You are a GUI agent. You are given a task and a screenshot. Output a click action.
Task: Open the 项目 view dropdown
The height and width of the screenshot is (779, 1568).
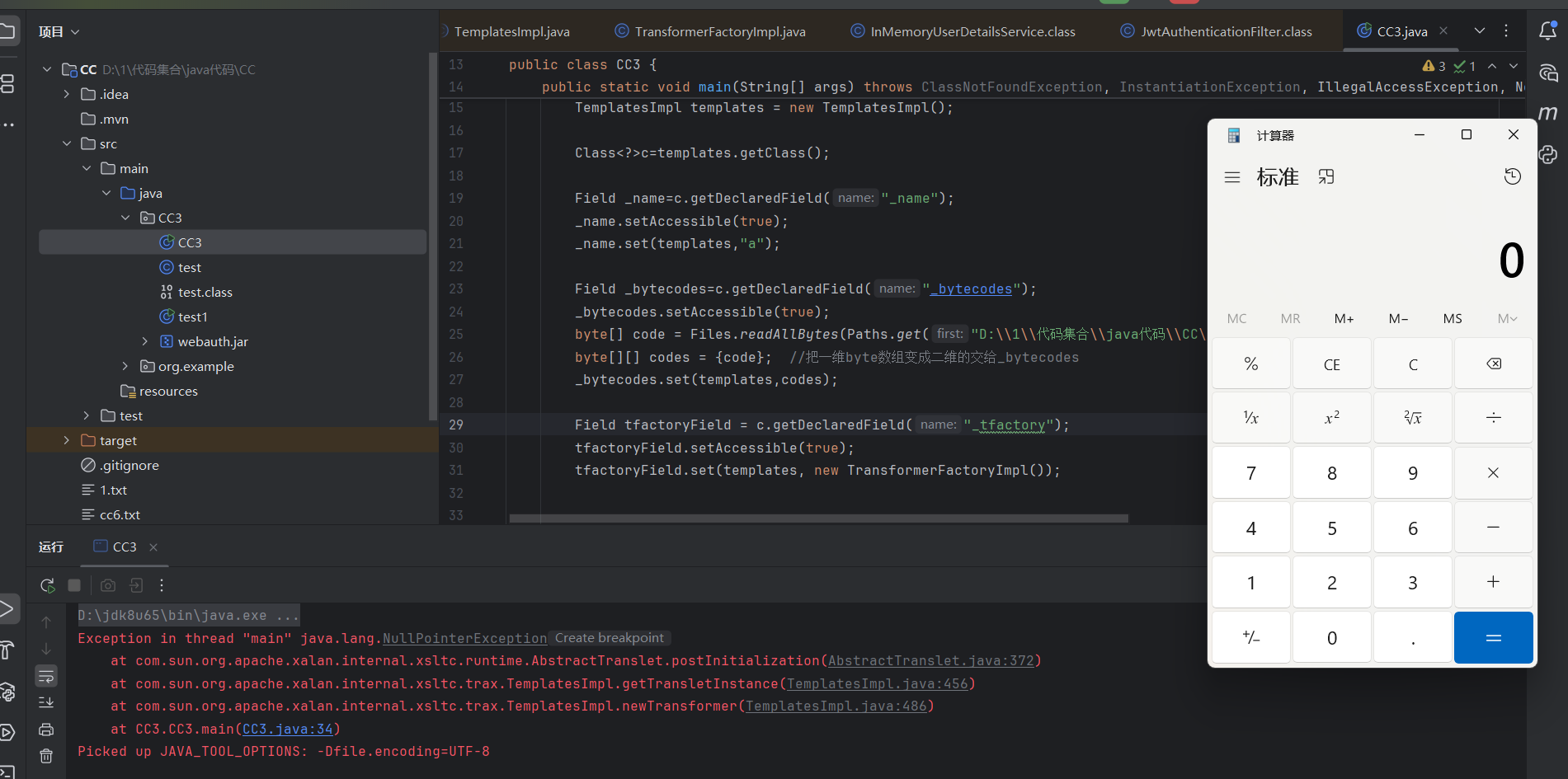pos(59,32)
